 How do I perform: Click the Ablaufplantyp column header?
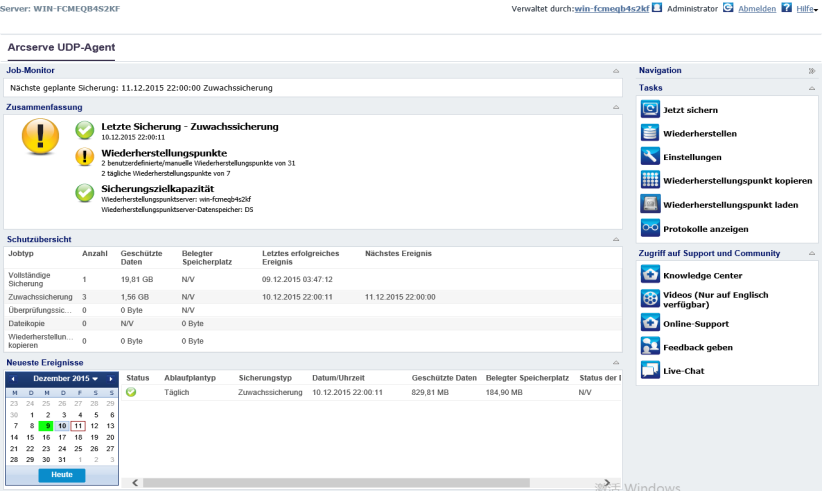coord(190,378)
